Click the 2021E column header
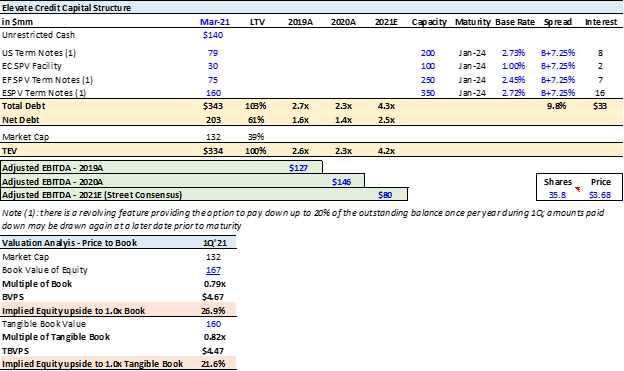The height and width of the screenshot is (371, 624). tap(386, 22)
